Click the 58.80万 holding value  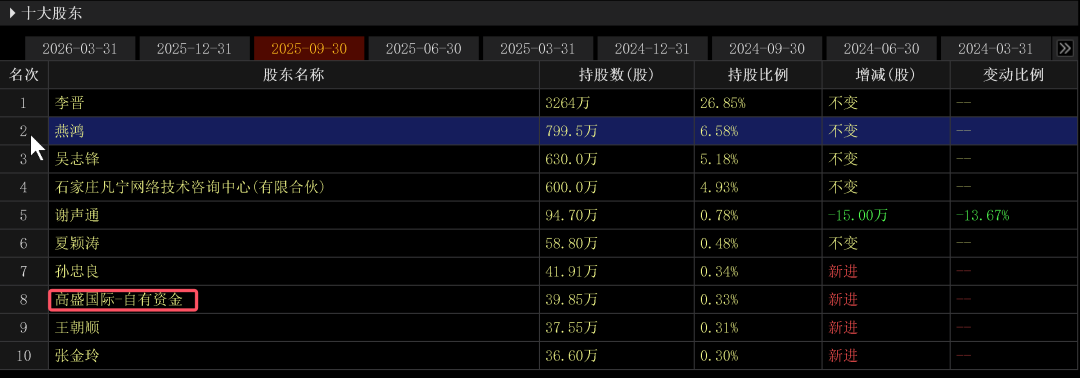571,244
